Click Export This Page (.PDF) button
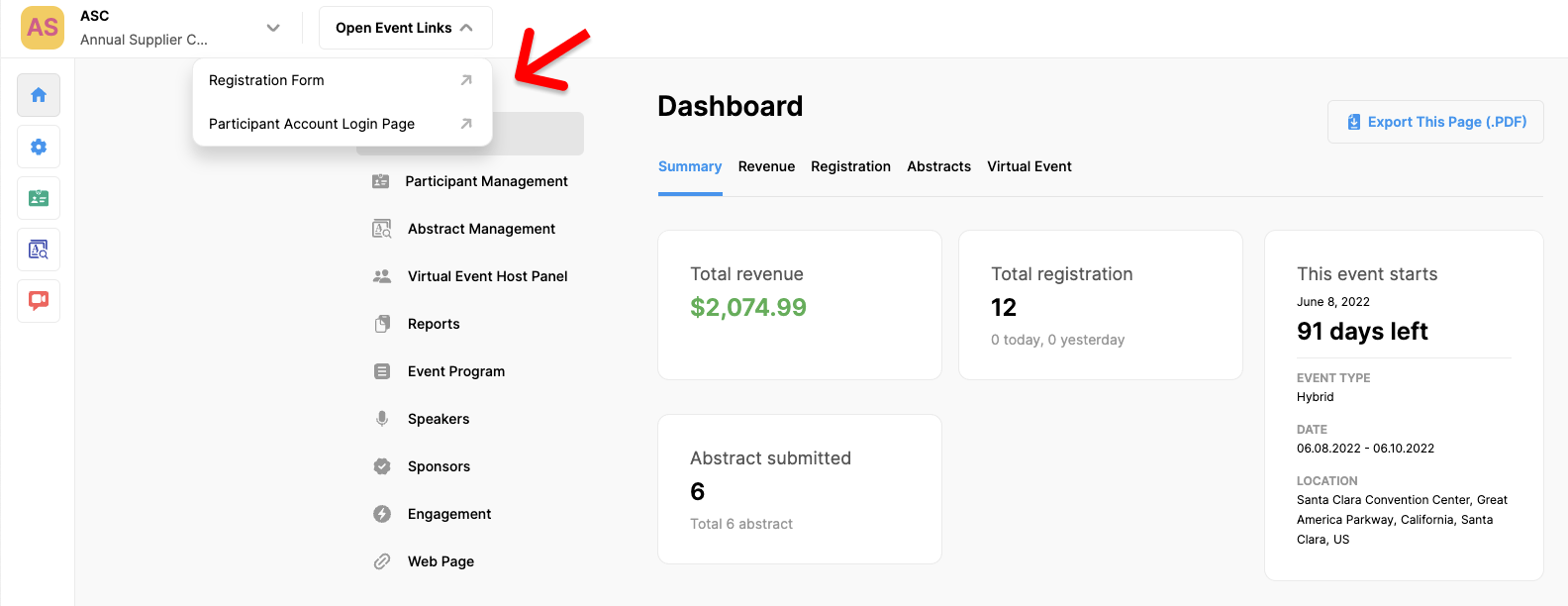 click(1435, 122)
